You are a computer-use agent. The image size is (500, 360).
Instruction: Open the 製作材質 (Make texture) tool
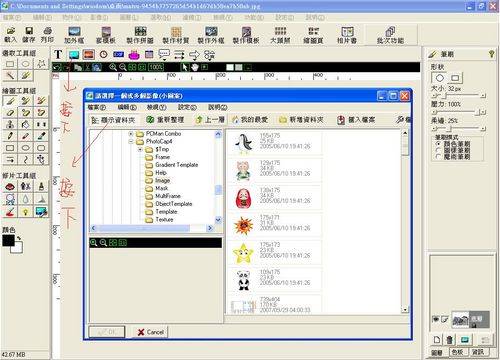pos(176,35)
